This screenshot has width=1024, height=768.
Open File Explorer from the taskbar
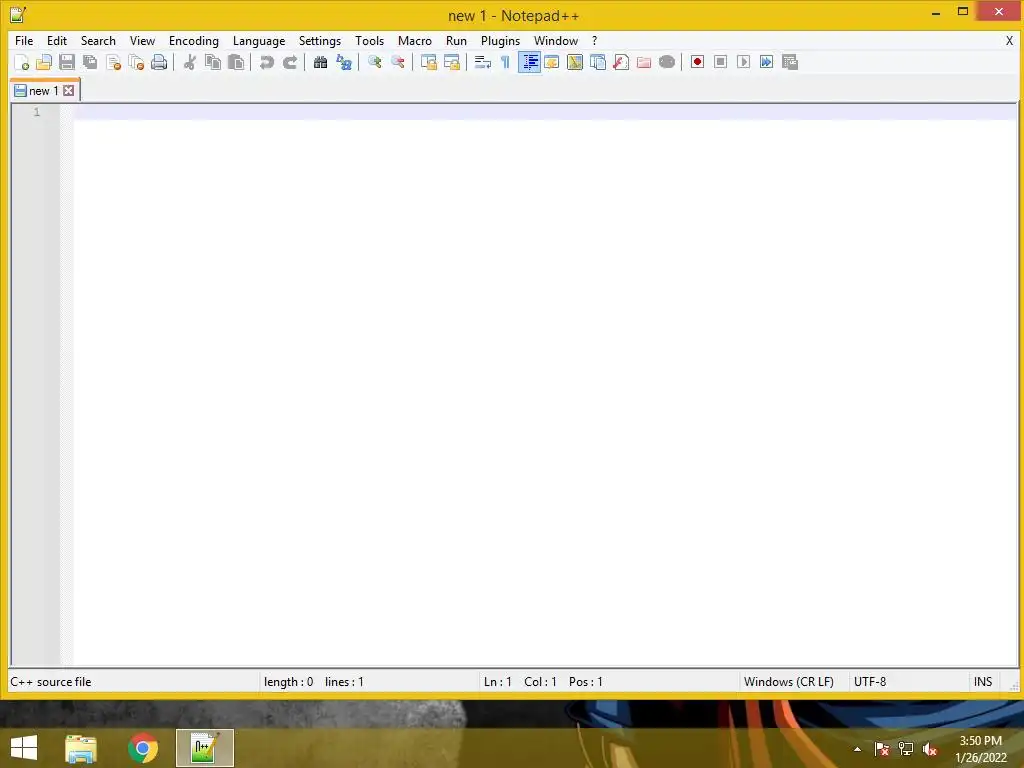[x=81, y=748]
